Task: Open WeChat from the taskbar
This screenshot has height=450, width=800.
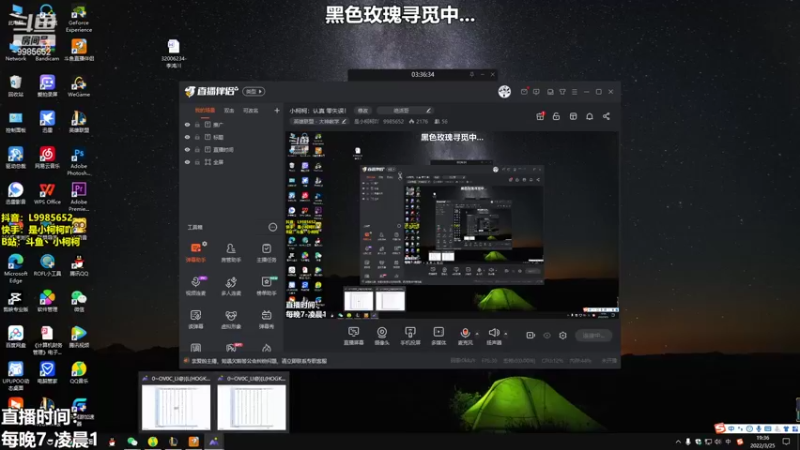Action: click(x=132, y=441)
